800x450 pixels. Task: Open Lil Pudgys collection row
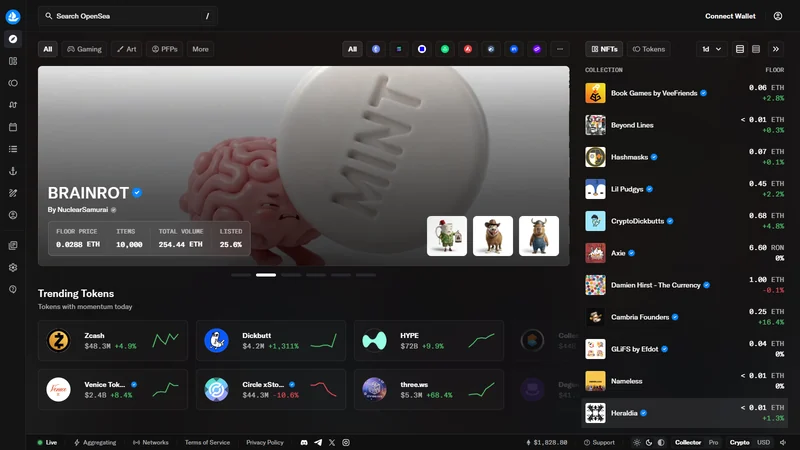tap(685, 189)
